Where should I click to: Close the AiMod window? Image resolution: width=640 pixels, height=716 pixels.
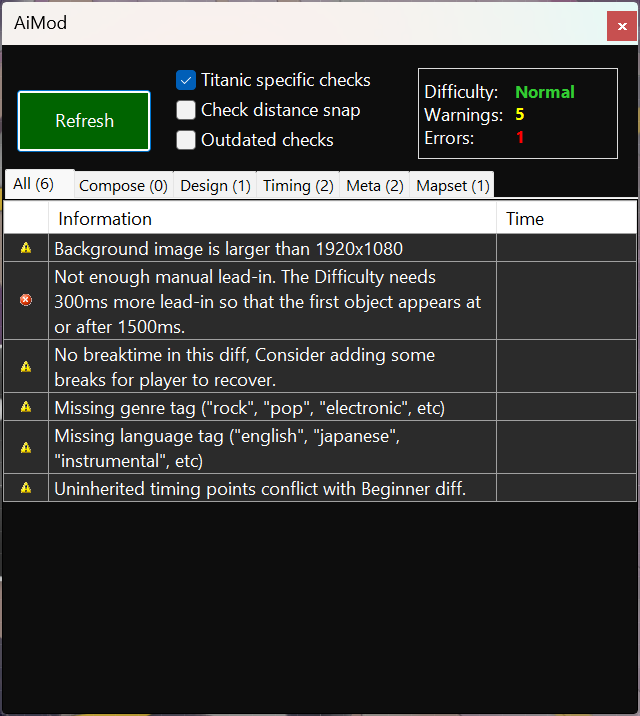pos(618,23)
